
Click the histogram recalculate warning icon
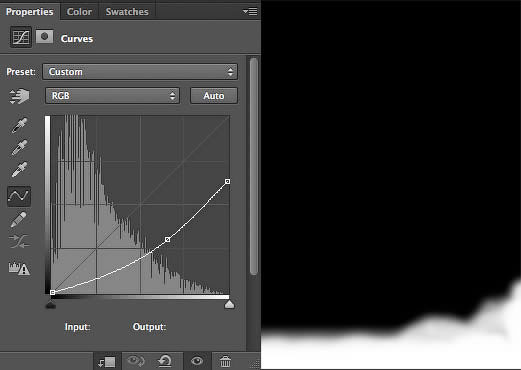19,268
